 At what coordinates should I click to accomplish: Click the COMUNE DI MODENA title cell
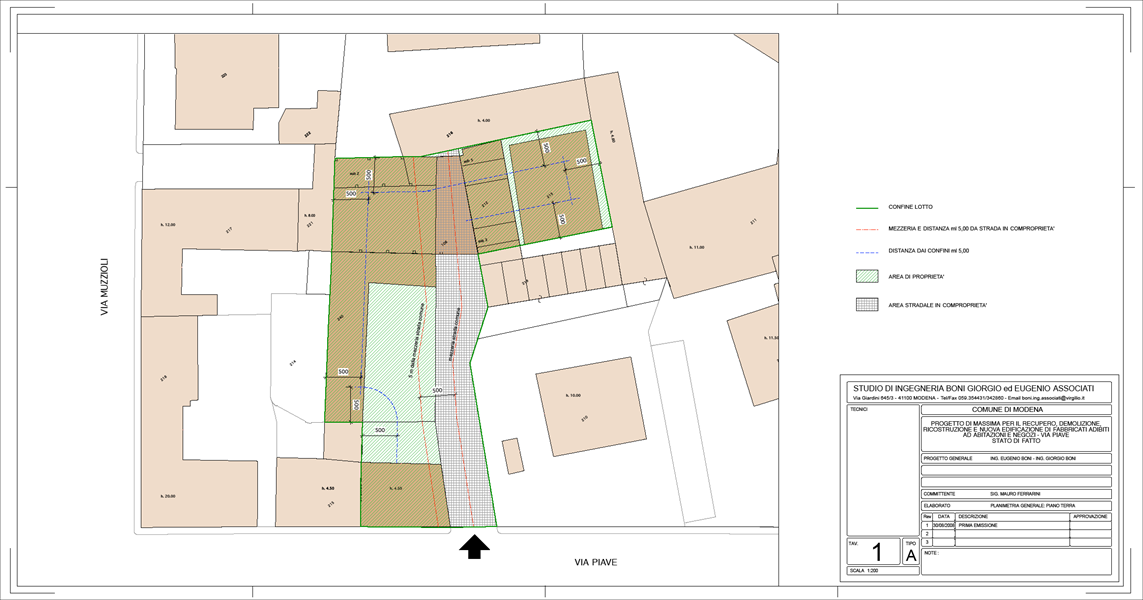(1014, 410)
